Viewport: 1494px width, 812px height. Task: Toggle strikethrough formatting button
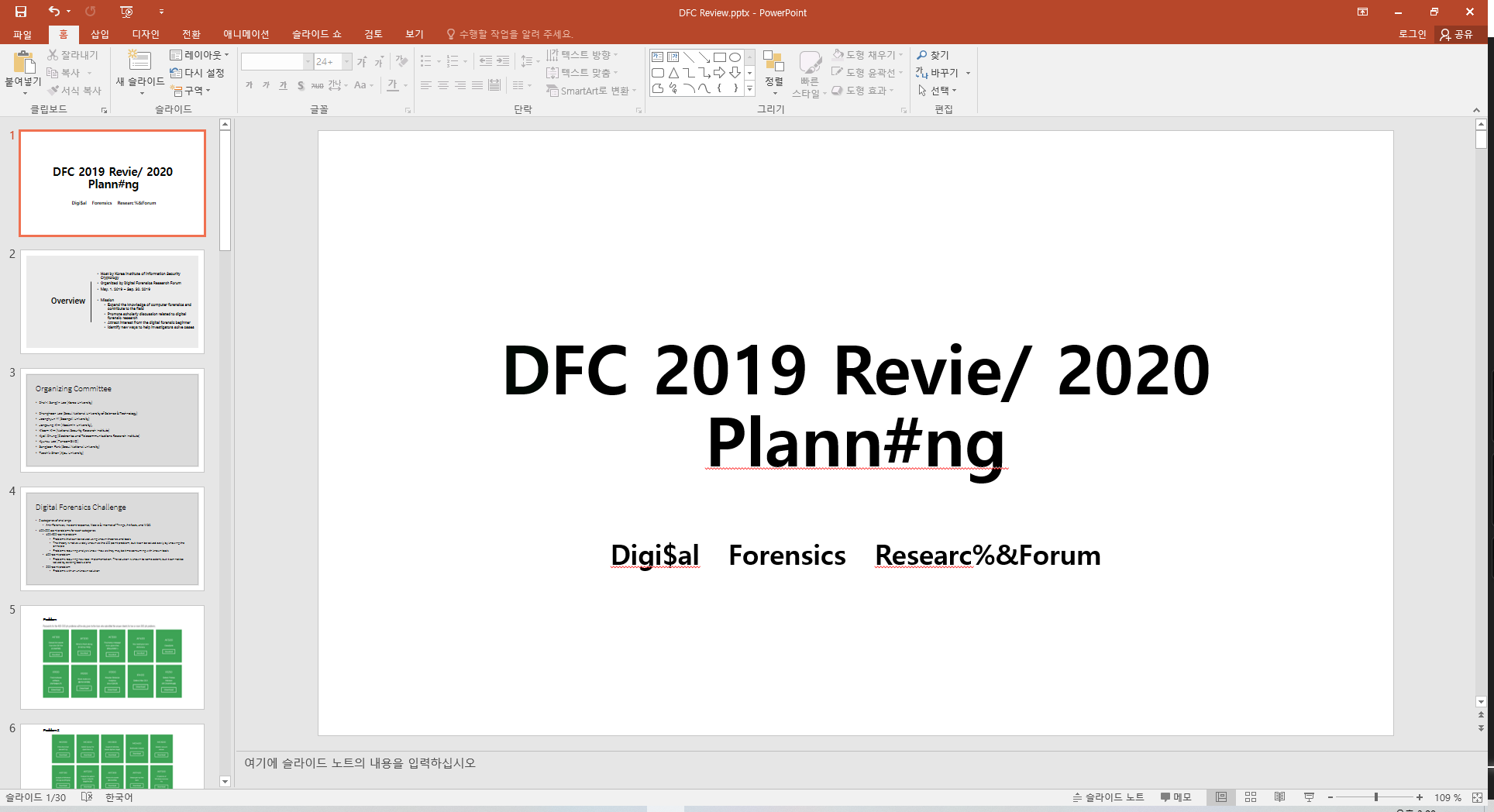(x=318, y=85)
